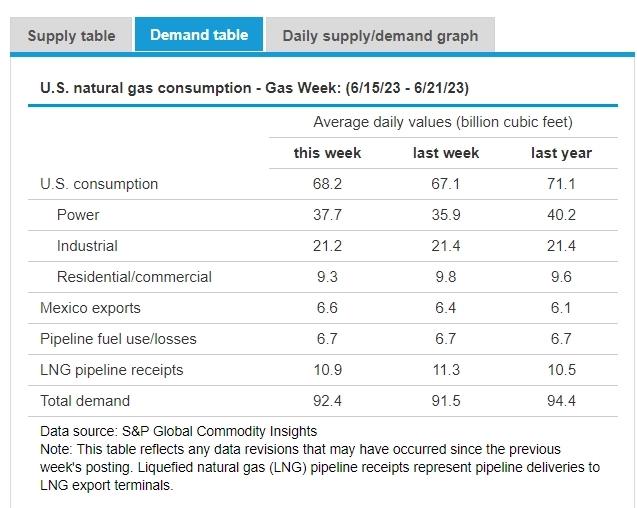
Task: Click the Total demand row label
Action: coord(85,401)
